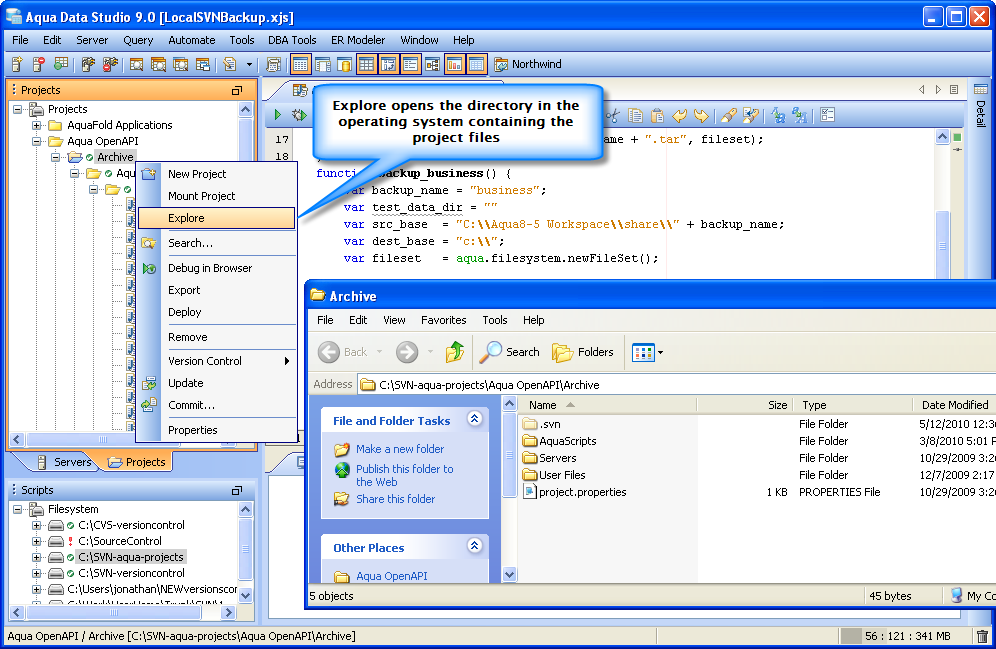
Task: Click Publish this folder to the Web
Action: [405, 475]
